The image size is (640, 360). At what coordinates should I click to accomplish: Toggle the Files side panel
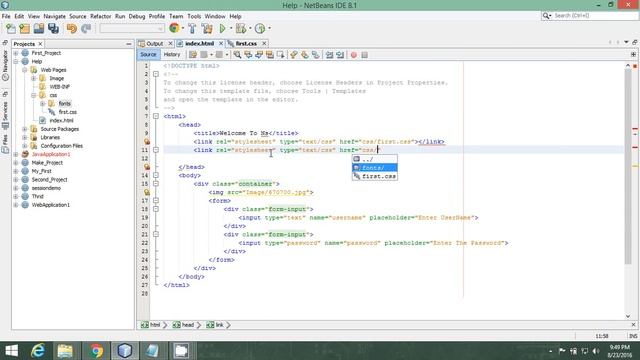[5, 144]
